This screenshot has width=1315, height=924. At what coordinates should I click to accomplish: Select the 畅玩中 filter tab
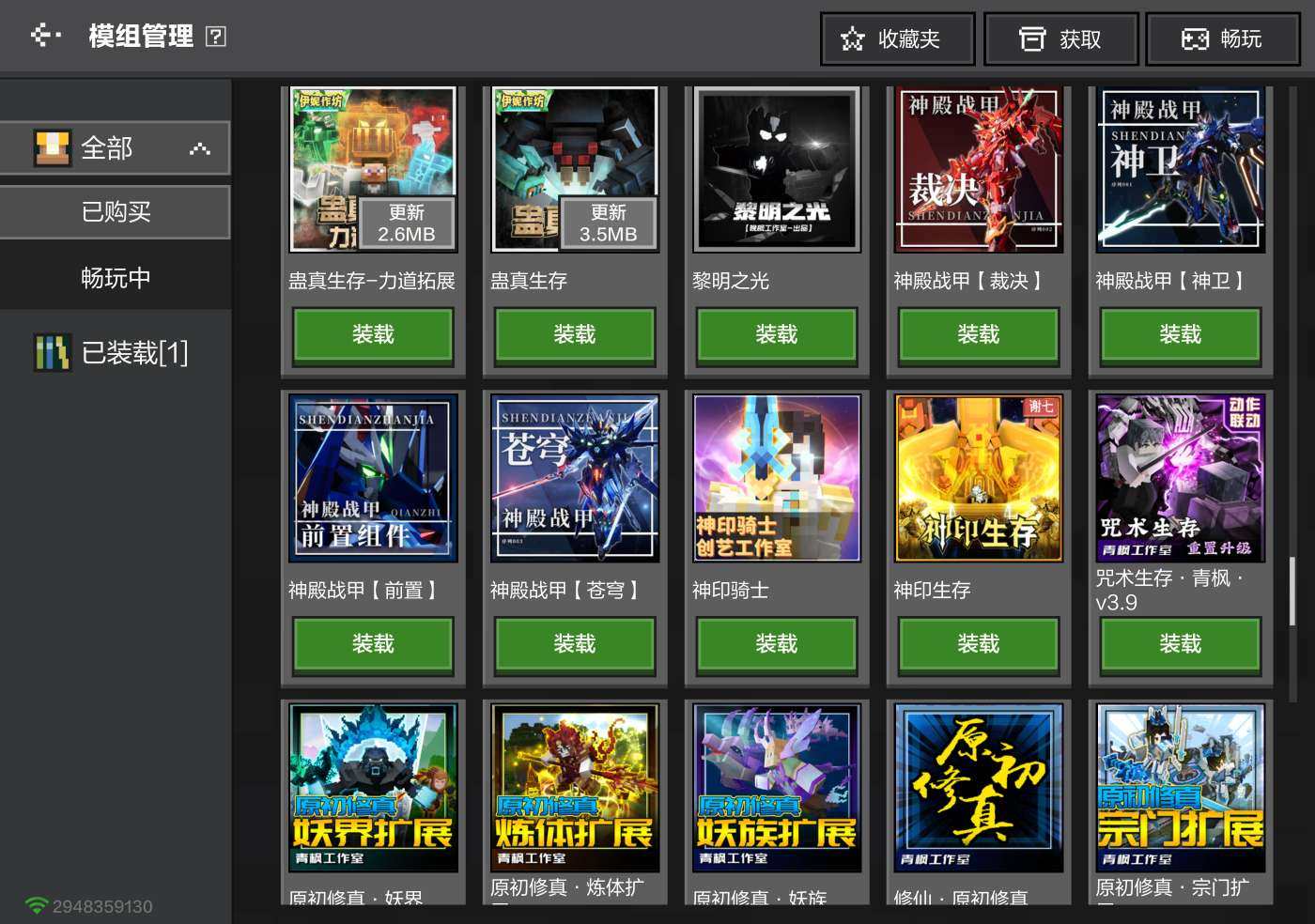click(x=115, y=278)
